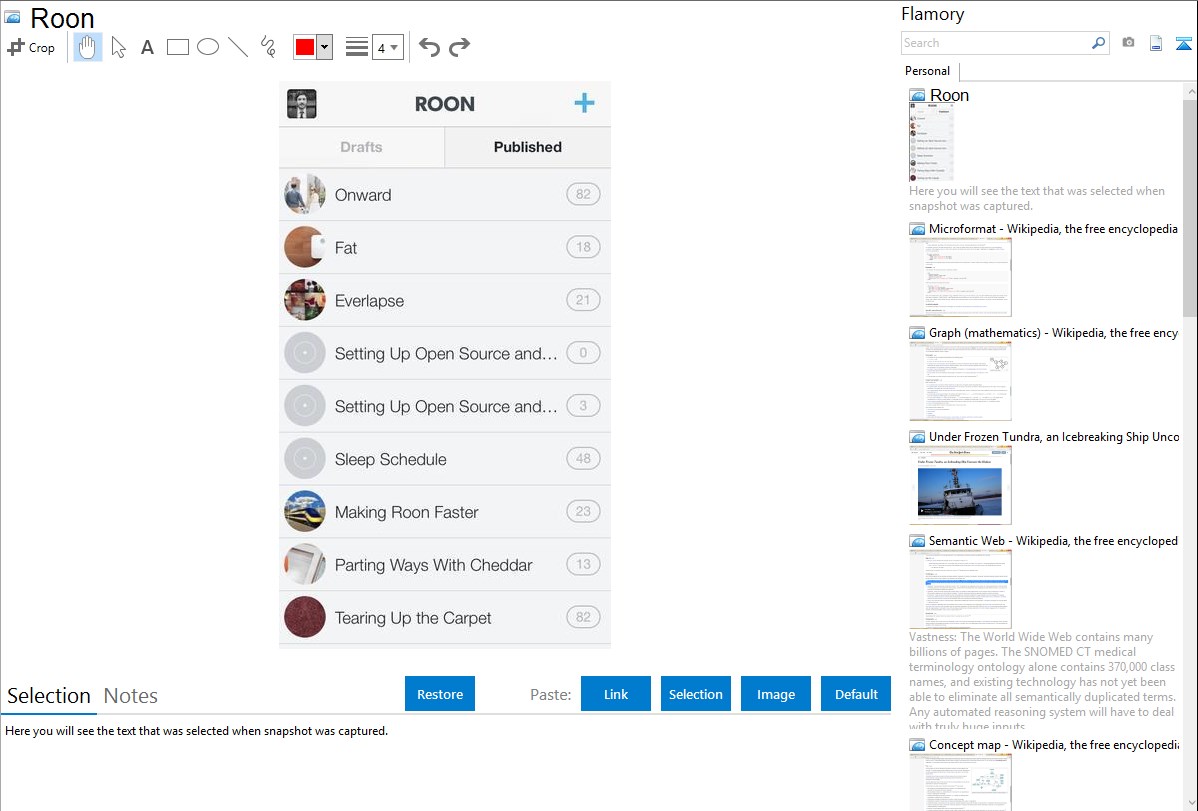Click Tearing Up the Carpet post
The image size is (1198, 811).
pos(445,617)
